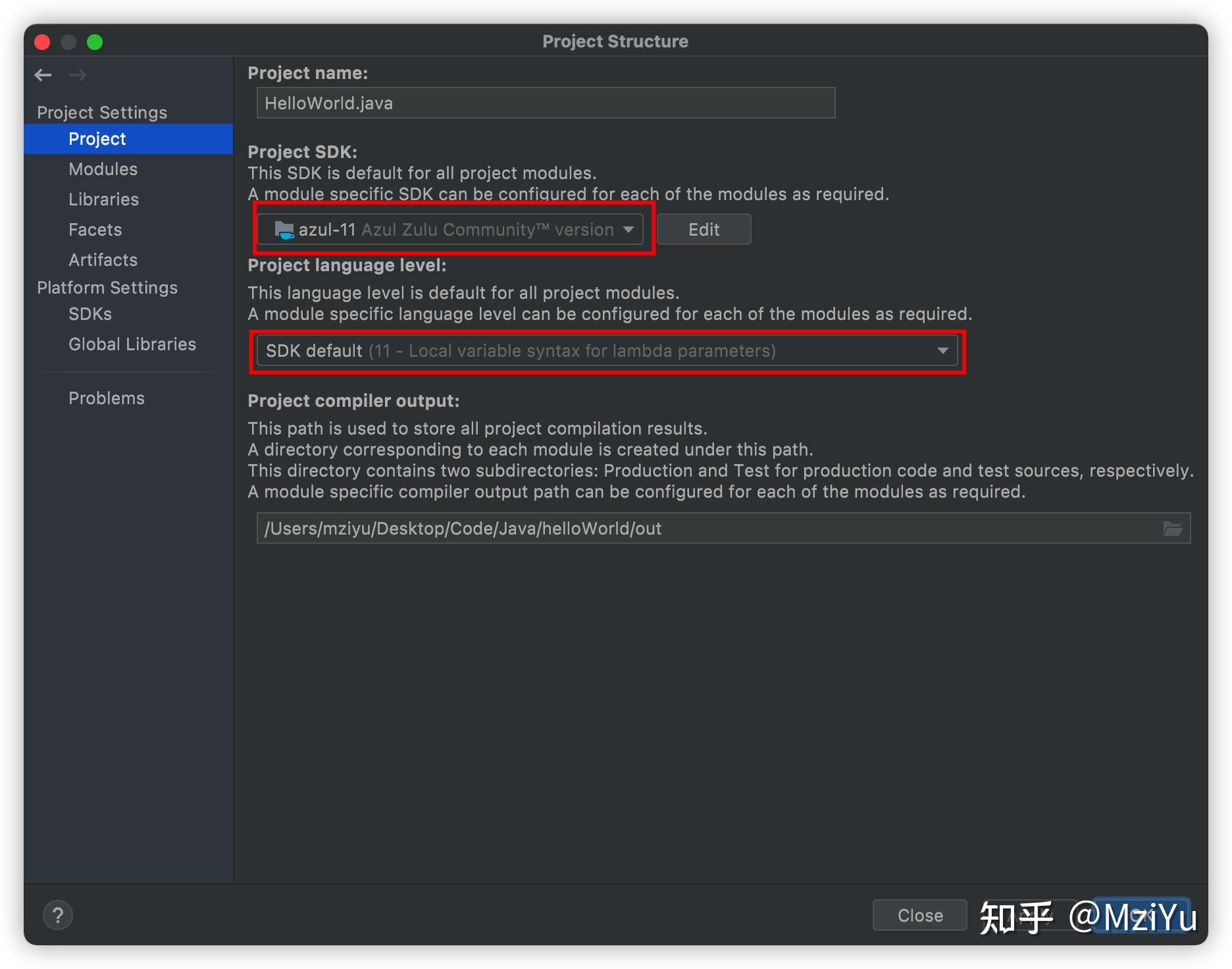Click the Edit button next to SDK
Screen dimensions: 1232x969
[704, 230]
